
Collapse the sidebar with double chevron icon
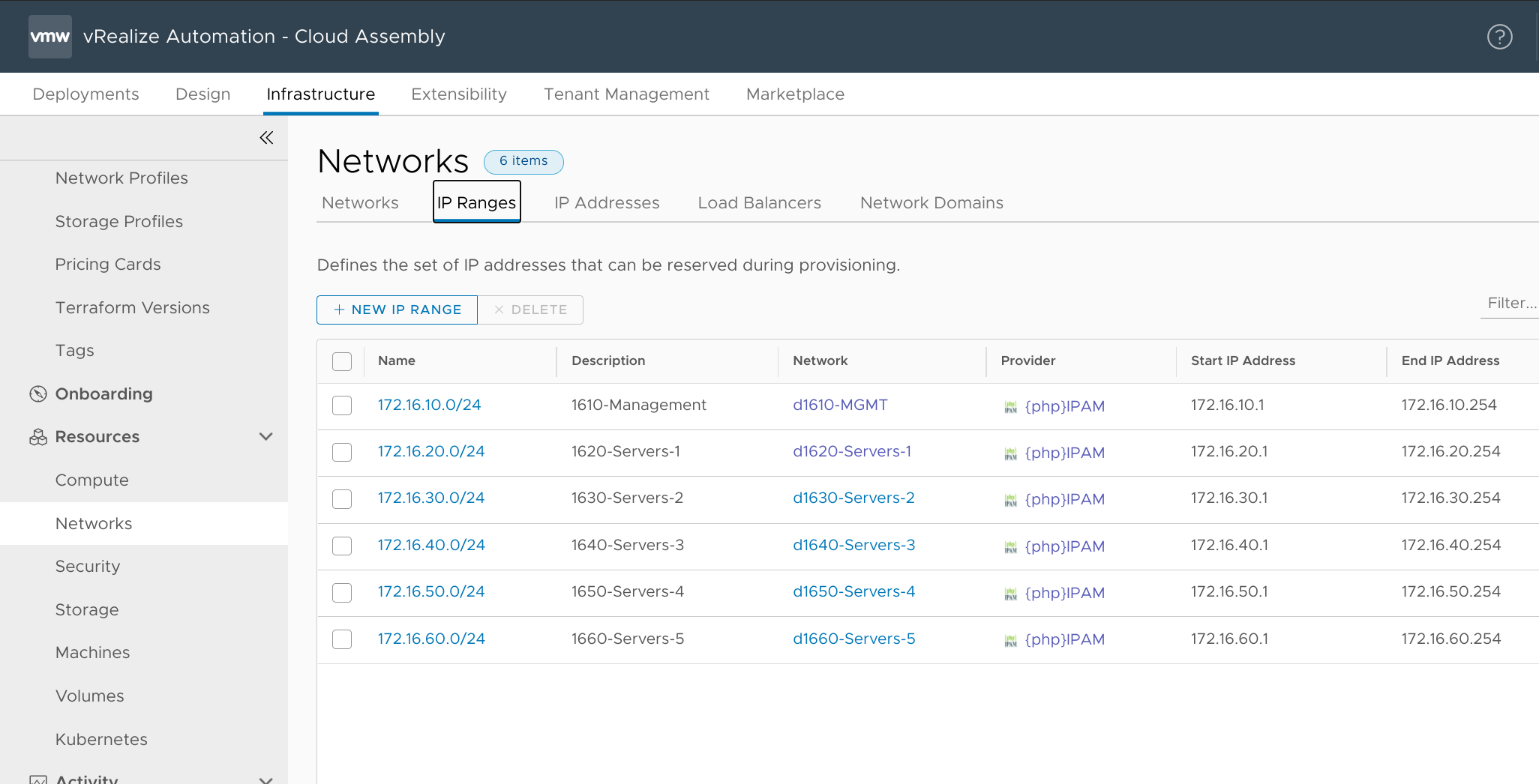(x=266, y=137)
